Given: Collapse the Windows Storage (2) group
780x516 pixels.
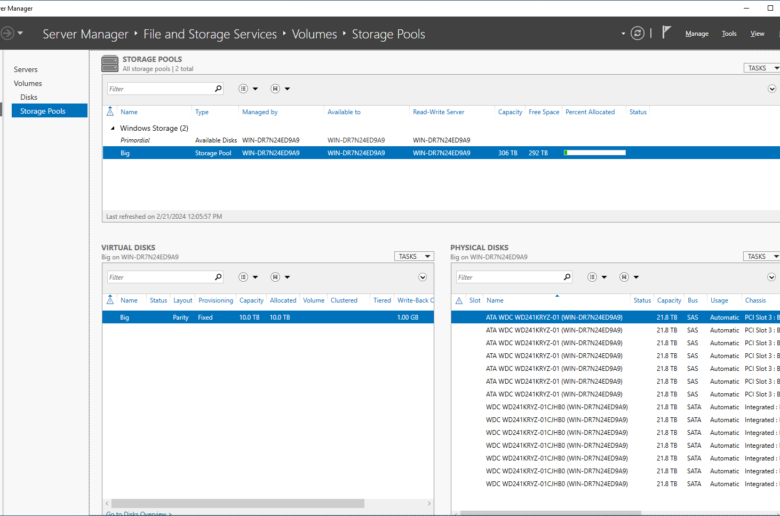Looking at the screenshot, I should click(112, 128).
